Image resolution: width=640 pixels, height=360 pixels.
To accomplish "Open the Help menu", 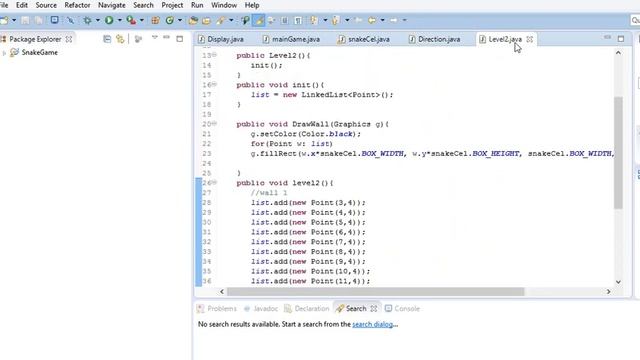I will [252, 5].
